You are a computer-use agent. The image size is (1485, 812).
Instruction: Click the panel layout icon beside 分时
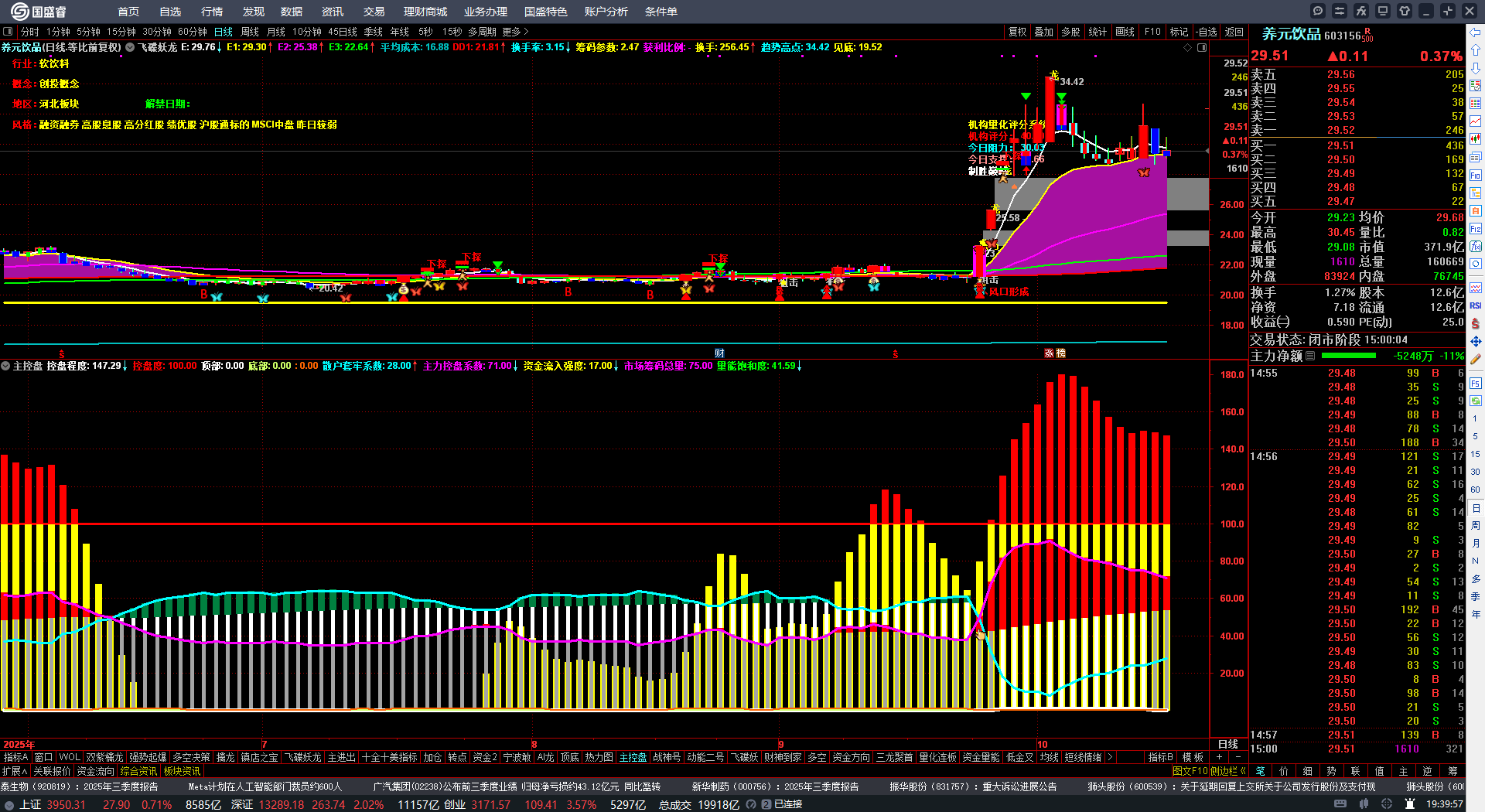(9, 32)
